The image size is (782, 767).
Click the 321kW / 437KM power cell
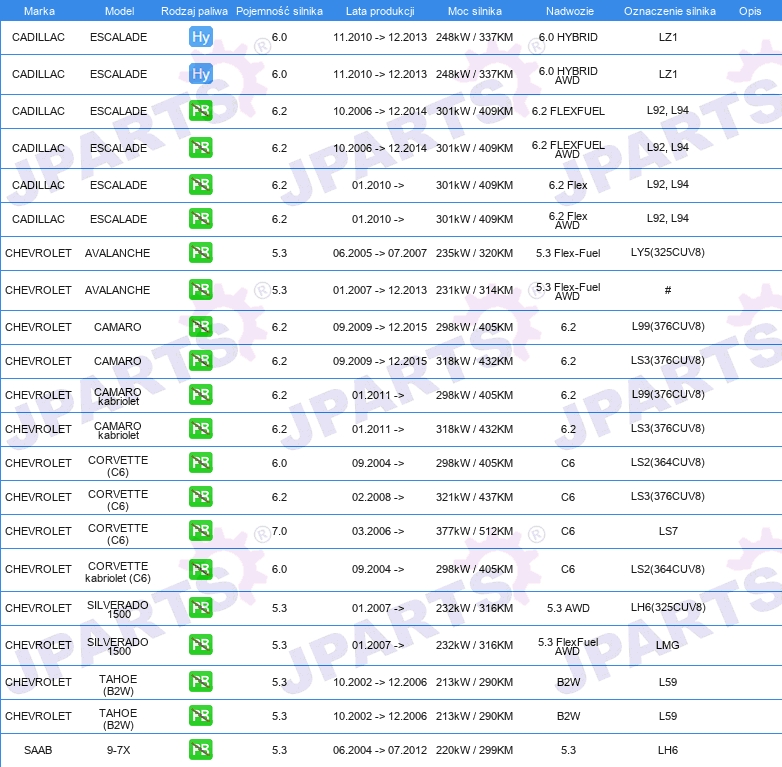coord(474,497)
